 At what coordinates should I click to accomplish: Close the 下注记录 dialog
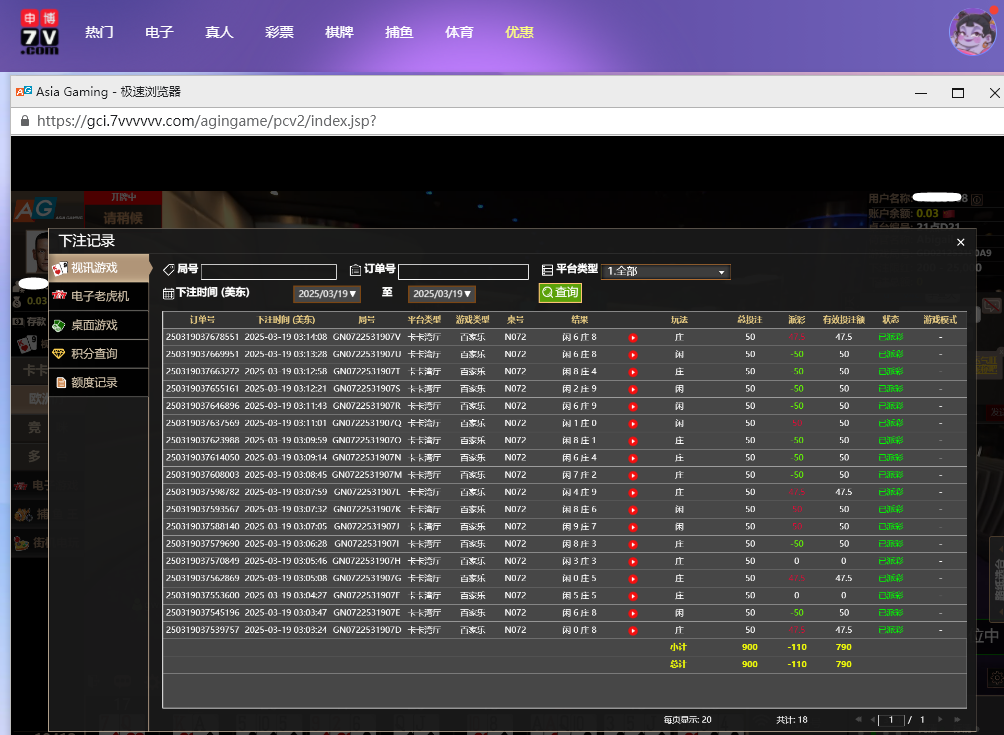960,242
